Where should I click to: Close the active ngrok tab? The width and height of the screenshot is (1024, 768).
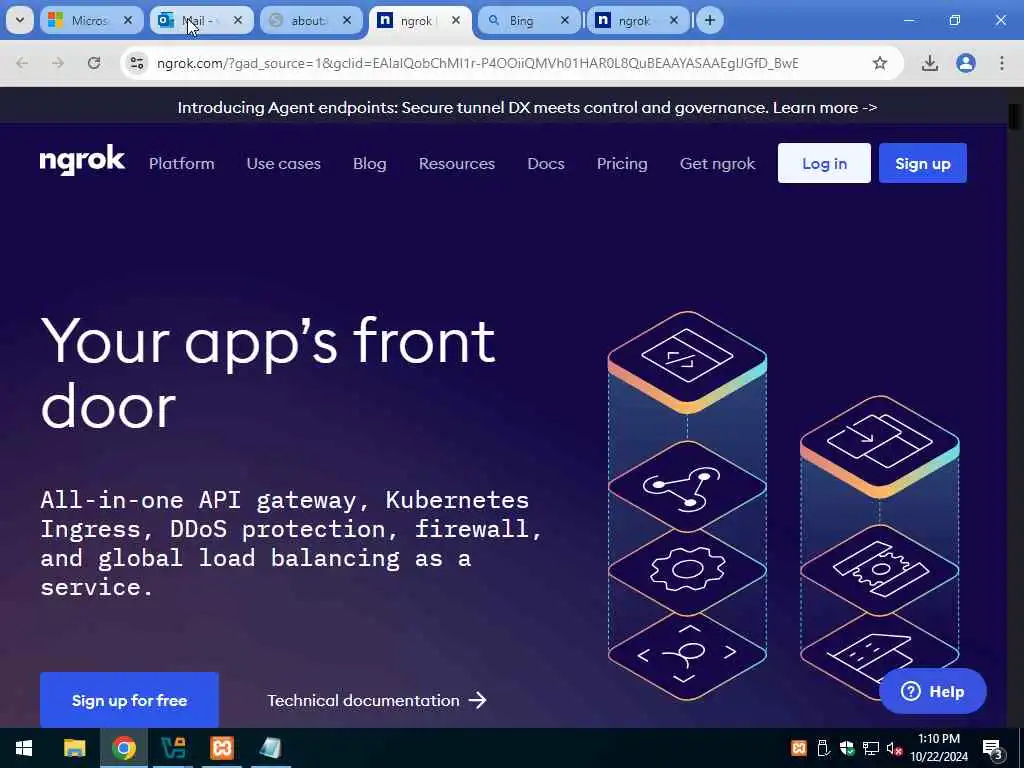point(456,20)
